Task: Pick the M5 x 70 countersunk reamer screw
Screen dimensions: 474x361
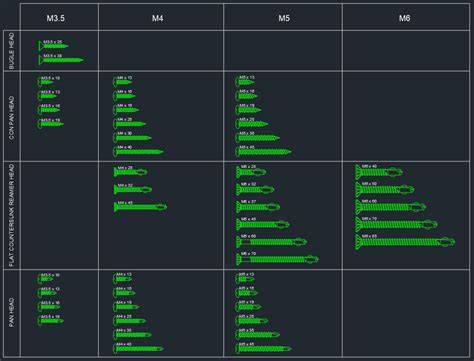Action: click(277, 259)
